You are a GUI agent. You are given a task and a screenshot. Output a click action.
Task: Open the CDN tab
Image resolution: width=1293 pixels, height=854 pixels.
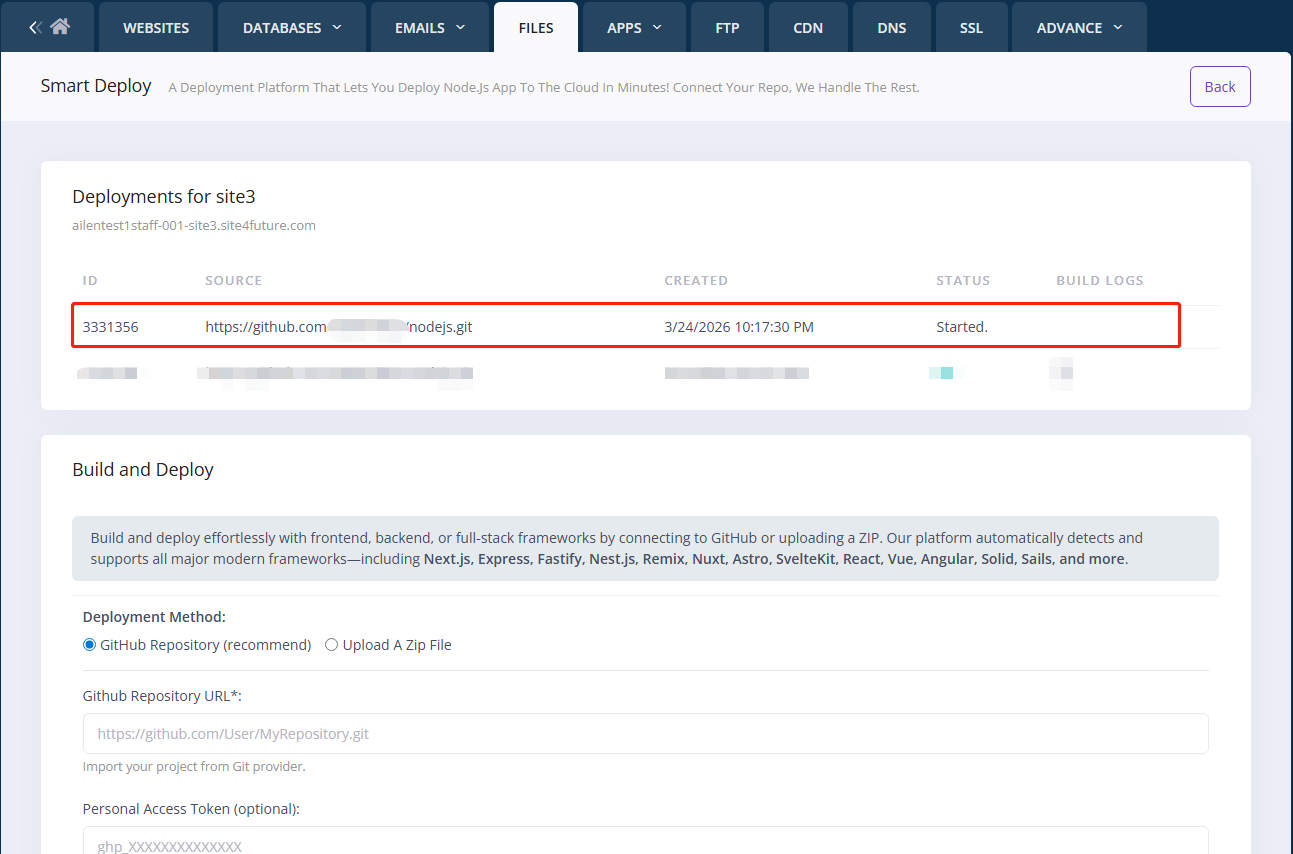pos(808,28)
